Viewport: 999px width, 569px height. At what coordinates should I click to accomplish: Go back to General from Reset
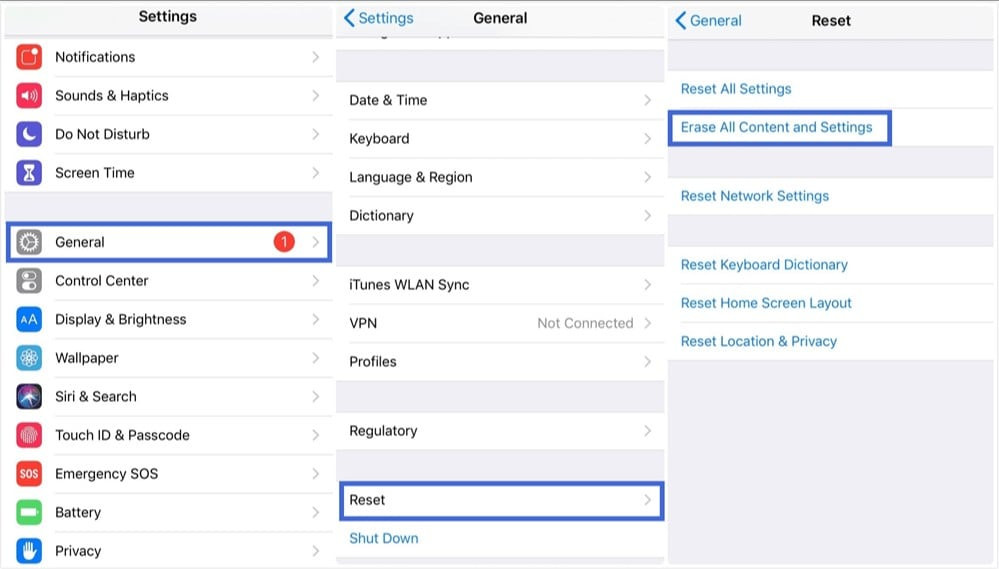click(x=708, y=20)
